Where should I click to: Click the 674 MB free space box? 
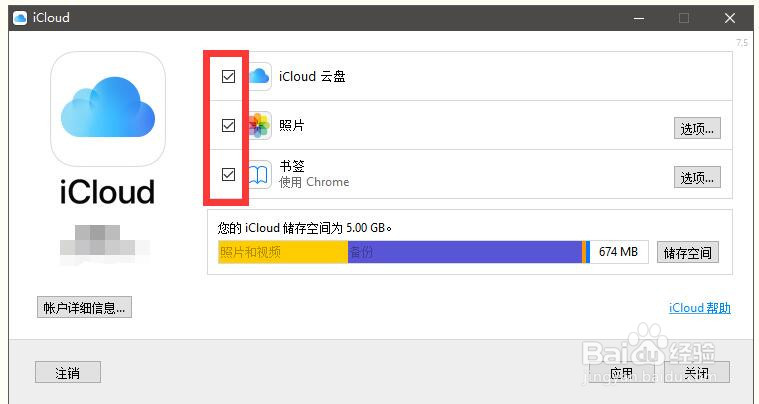[x=619, y=253]
